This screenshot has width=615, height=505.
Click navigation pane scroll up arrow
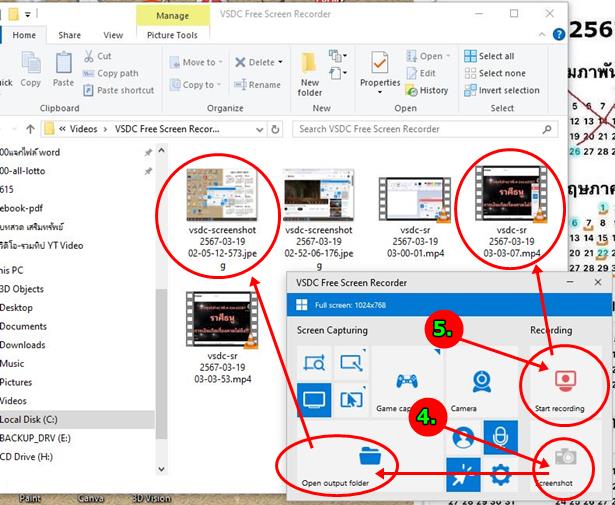coord(162,151)
